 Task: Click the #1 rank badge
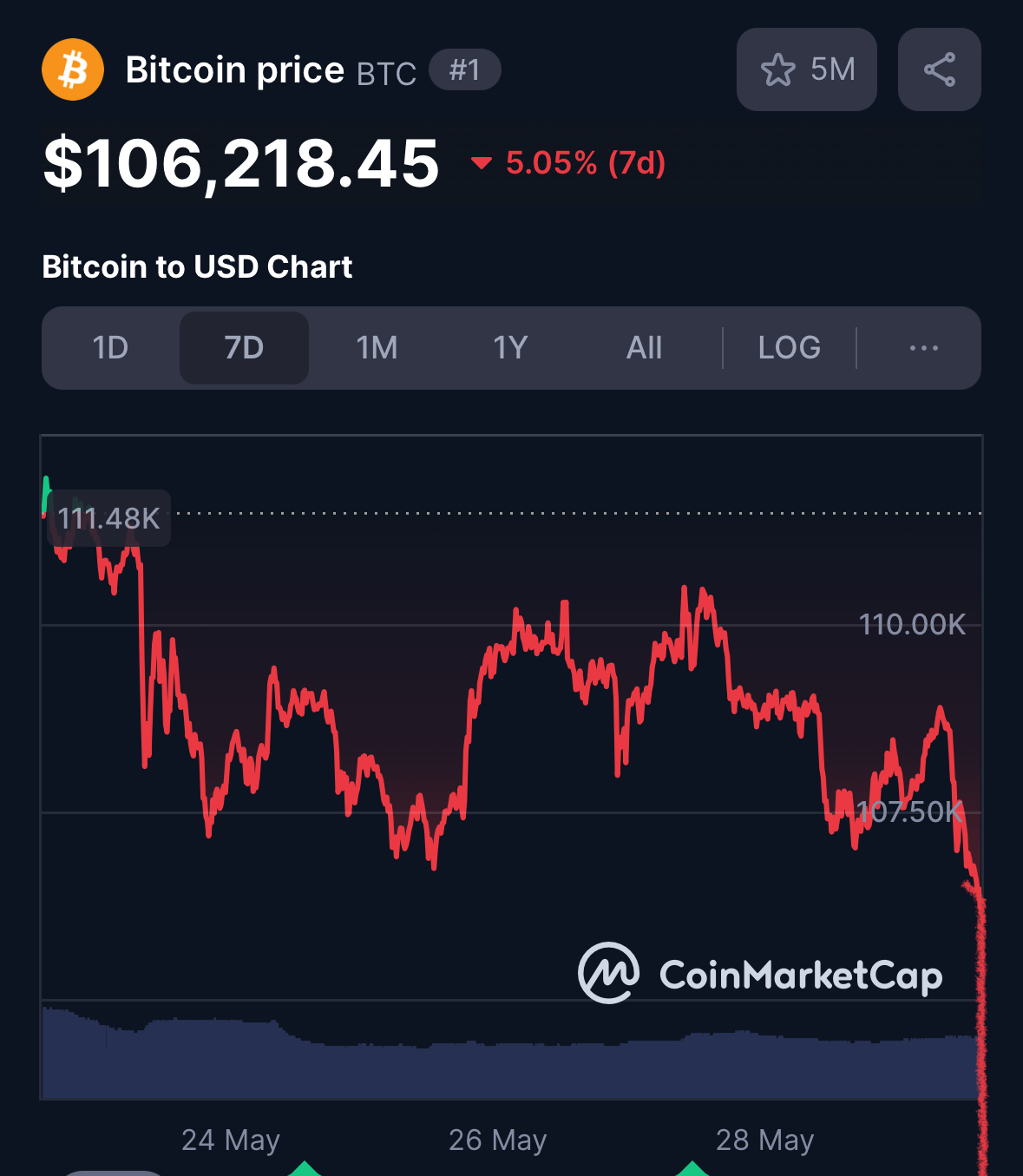click(465, 69)
